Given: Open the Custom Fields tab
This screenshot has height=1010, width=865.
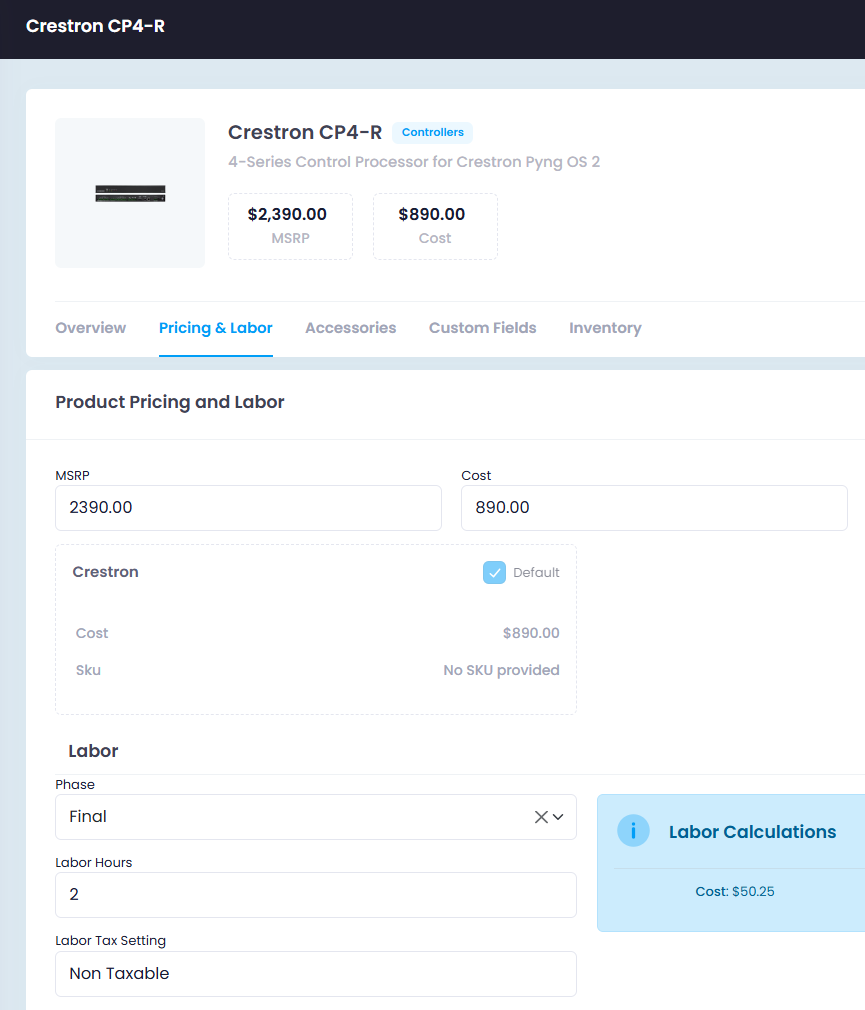Looking at the screenshot, I should (482, 328).
